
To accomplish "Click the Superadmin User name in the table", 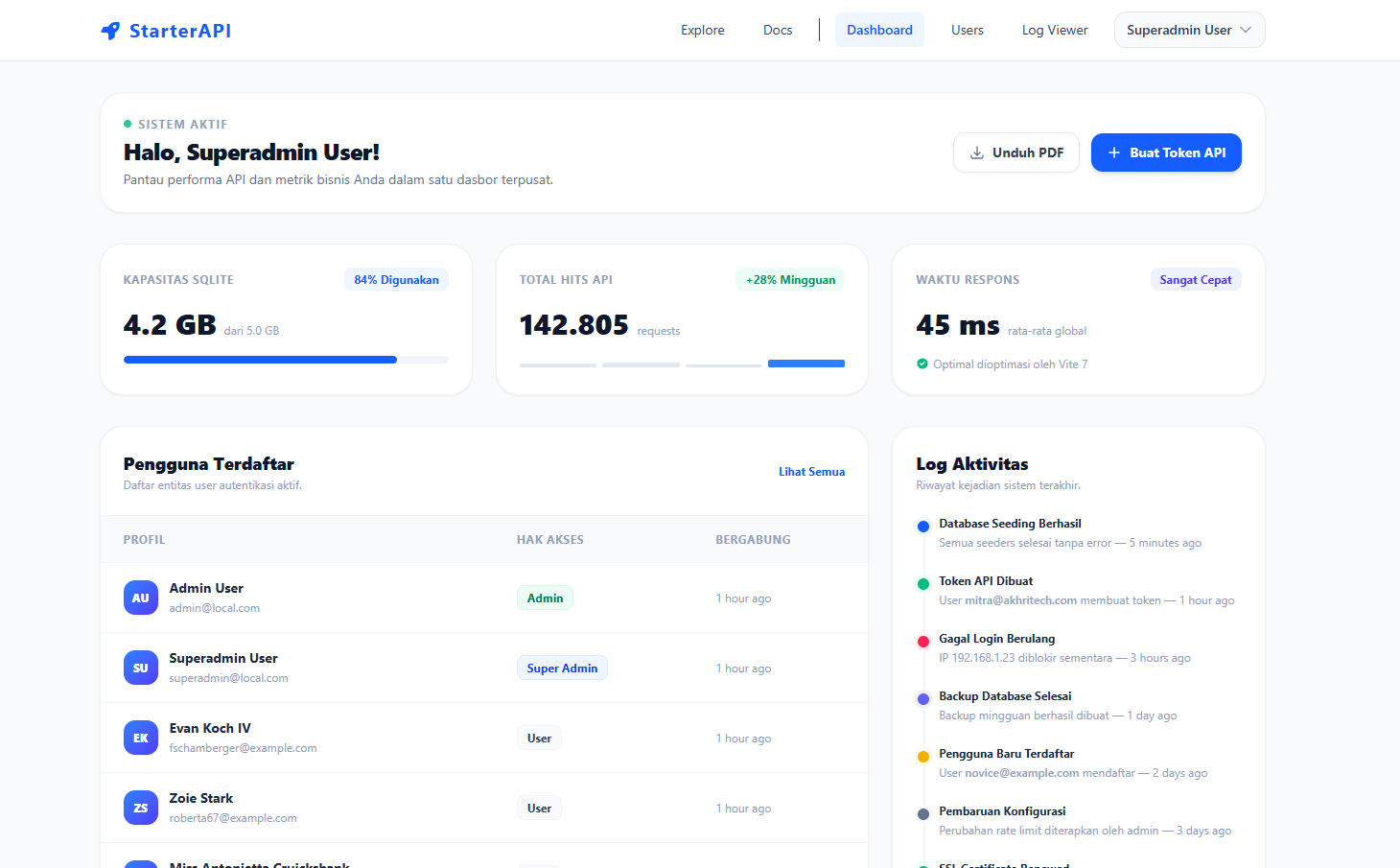I will click(x=223, y=658).
